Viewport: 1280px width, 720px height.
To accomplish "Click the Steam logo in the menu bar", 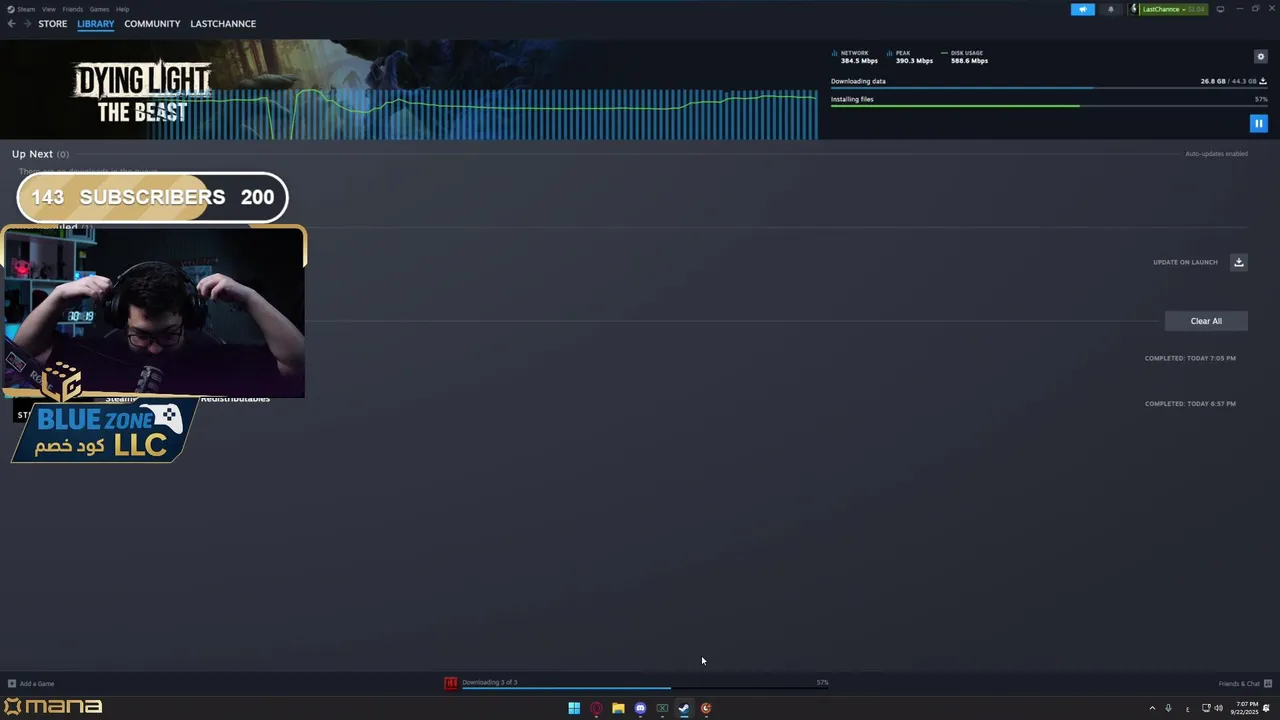I will tap(11, 9).
